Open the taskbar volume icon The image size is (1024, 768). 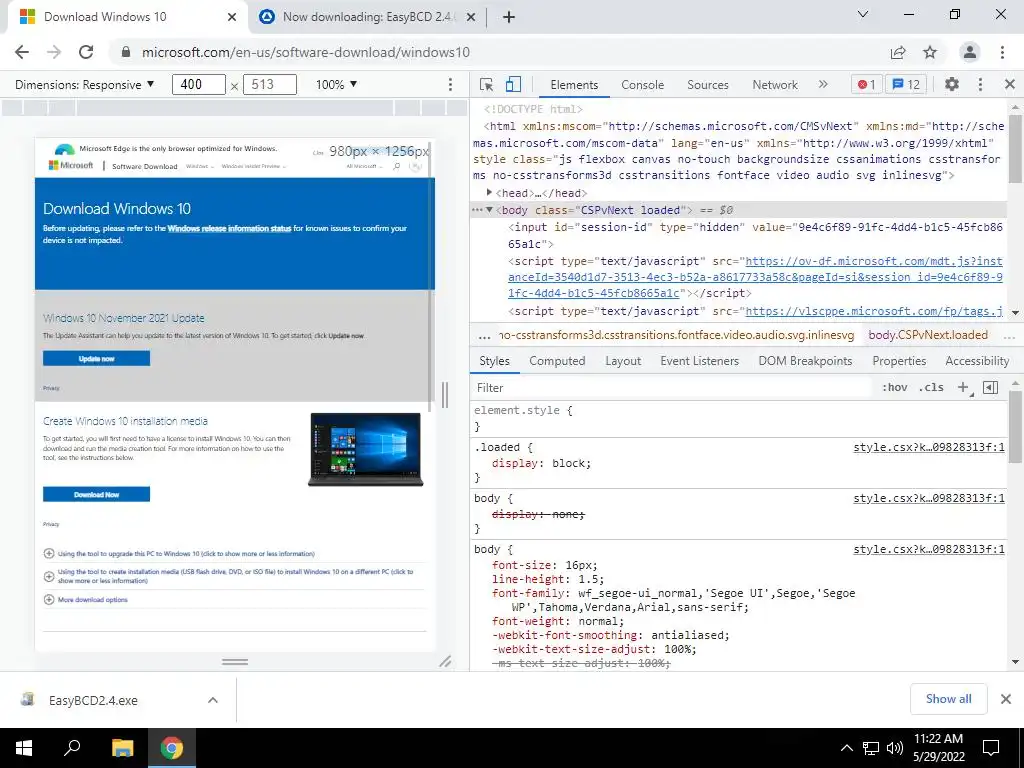click(x=895, y=748)
